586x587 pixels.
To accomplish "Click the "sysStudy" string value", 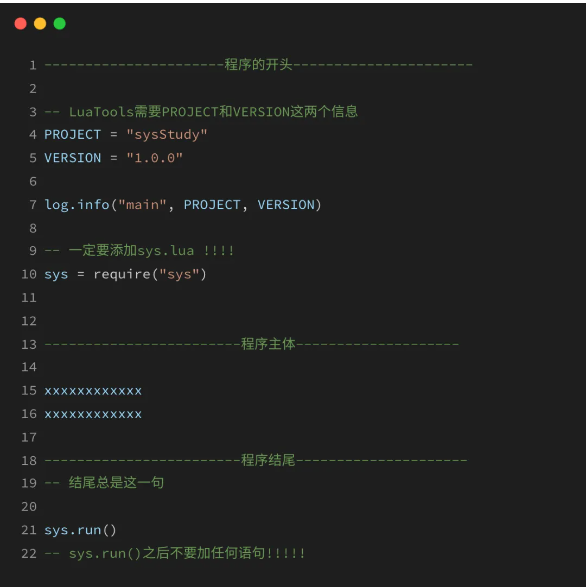I will tap(167, 135).
